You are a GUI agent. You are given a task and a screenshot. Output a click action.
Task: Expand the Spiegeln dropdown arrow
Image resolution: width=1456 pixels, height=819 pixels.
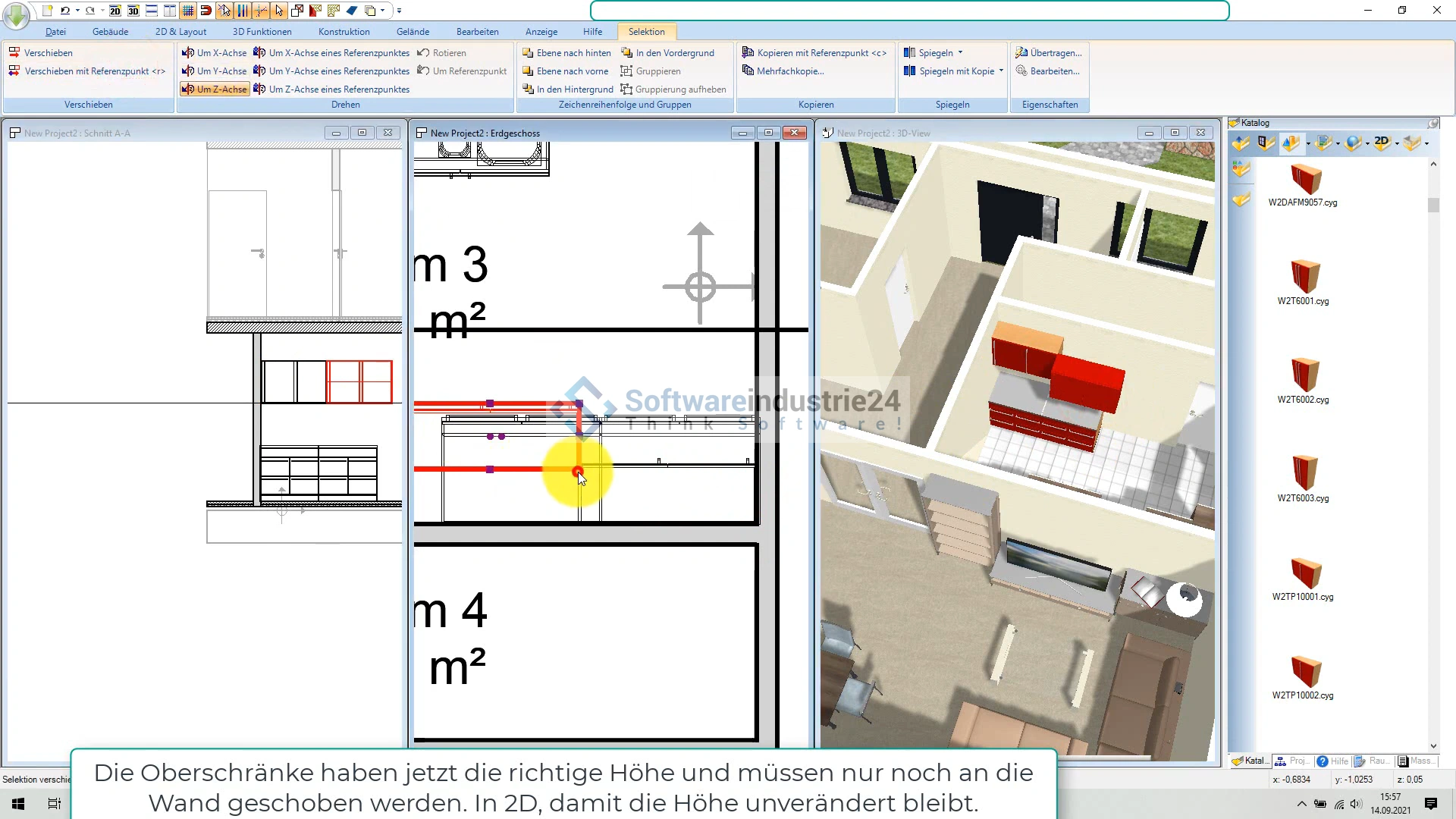(960, 53)
